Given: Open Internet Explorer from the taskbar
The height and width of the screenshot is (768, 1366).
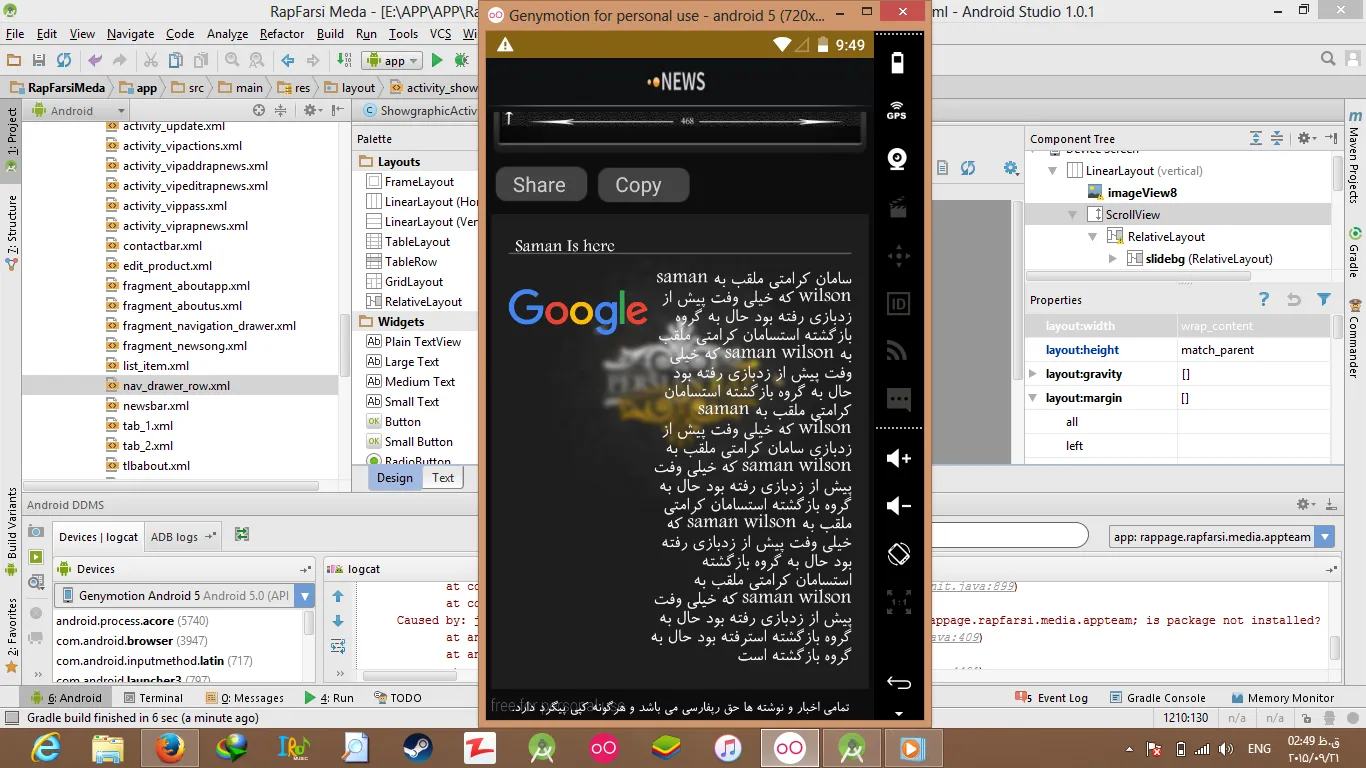Looking at the screenshot, I should point(47,747).
